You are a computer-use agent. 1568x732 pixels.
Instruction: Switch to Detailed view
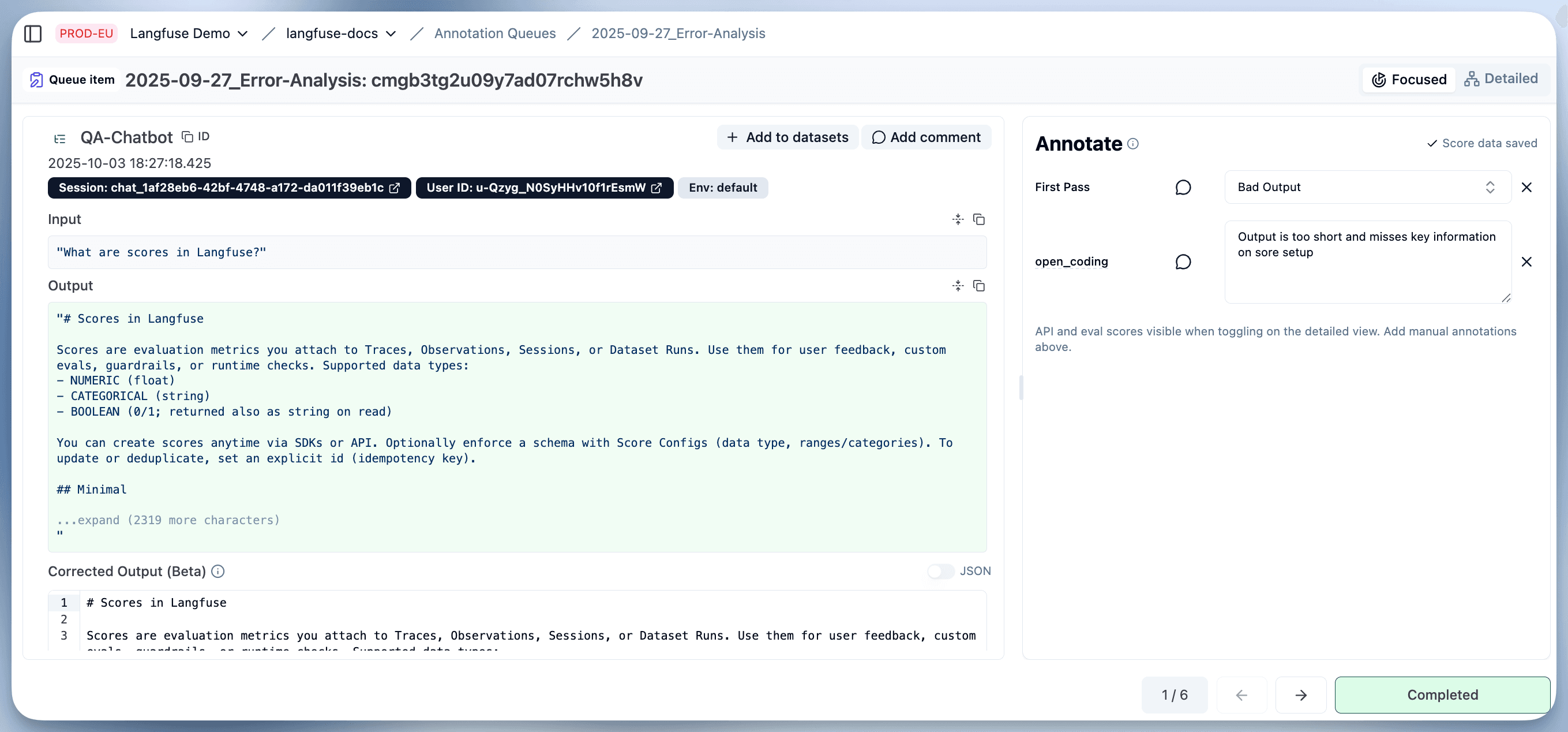click(x=1501, y=79)
